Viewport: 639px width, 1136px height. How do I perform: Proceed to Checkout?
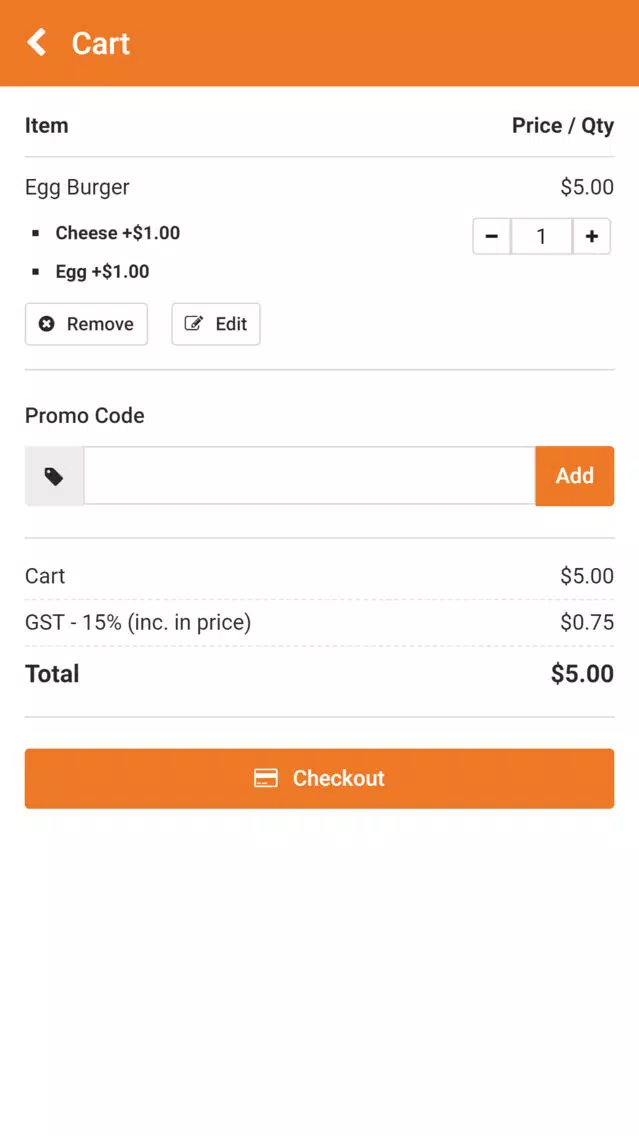[x=320, y=778]
